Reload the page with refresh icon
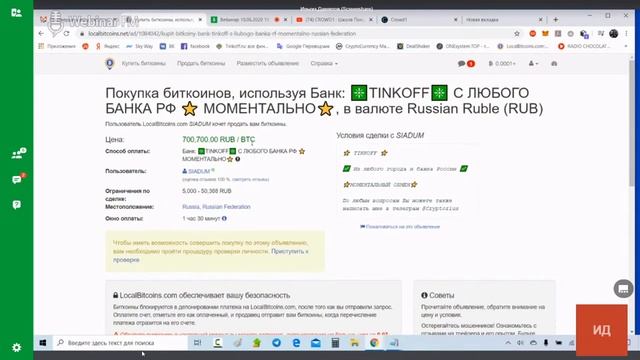The image size is (640, 360). (66, 33)
